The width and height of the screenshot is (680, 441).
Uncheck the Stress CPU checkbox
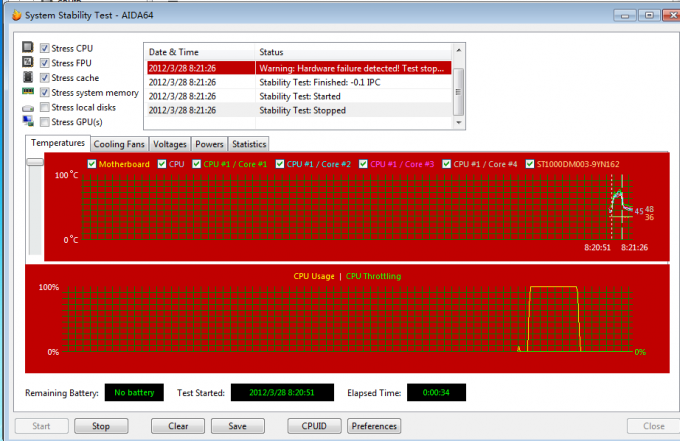[44, 48]
